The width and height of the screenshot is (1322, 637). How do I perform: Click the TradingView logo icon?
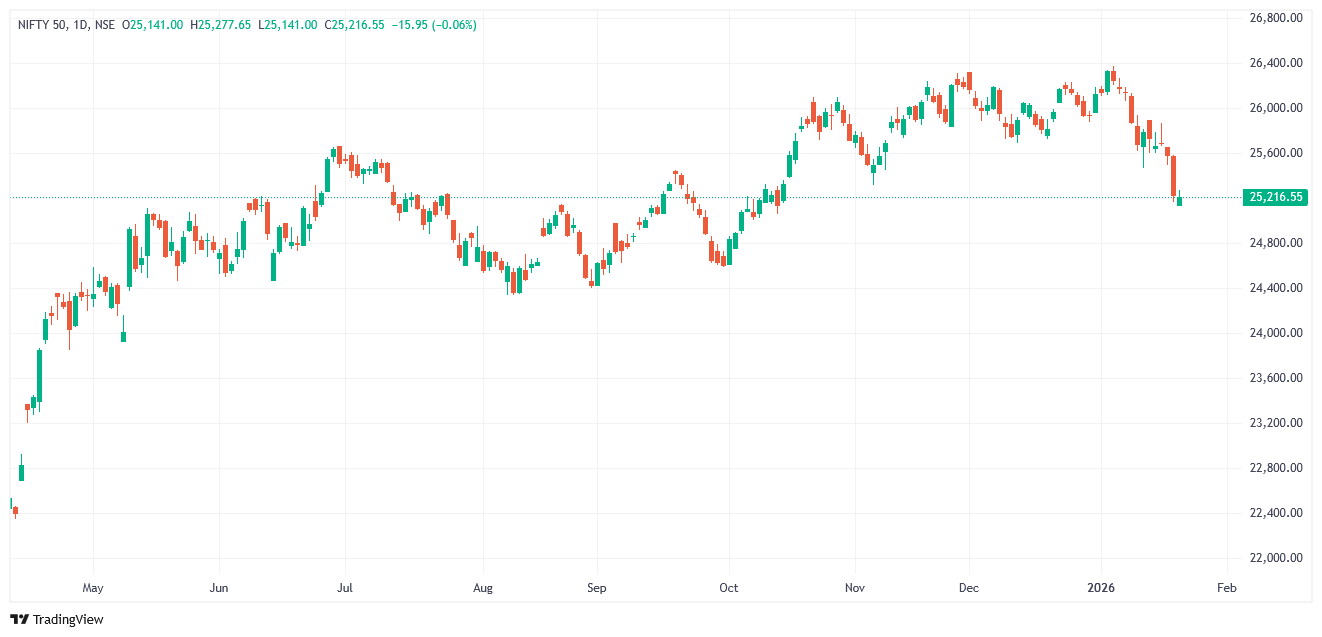point(19,620)
